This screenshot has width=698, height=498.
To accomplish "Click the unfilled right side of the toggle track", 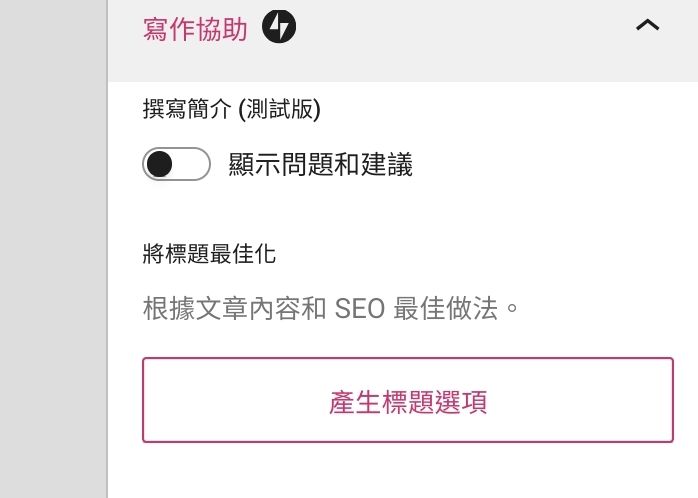I will (194, 164).
